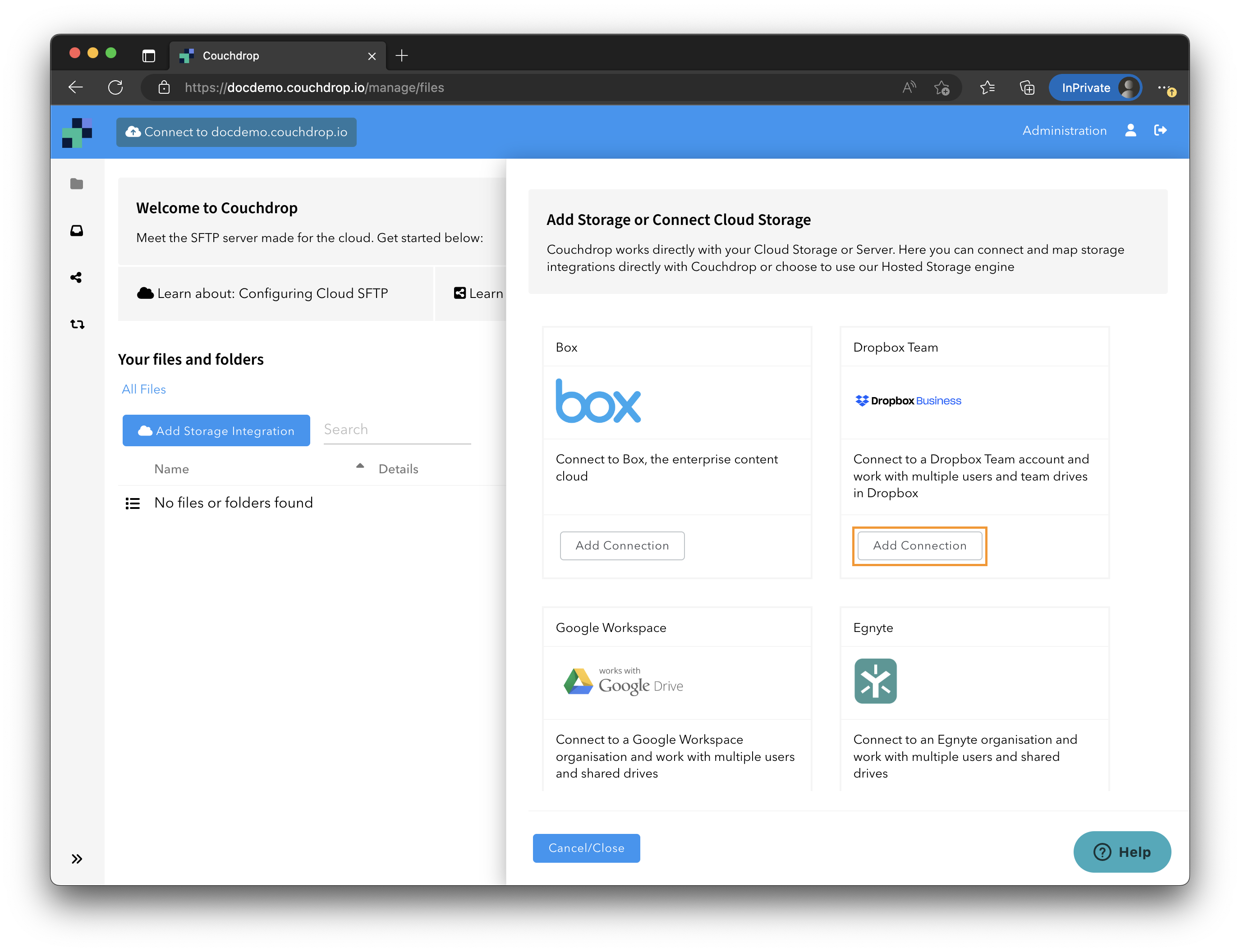Sort by Name column header

(172, 469)
